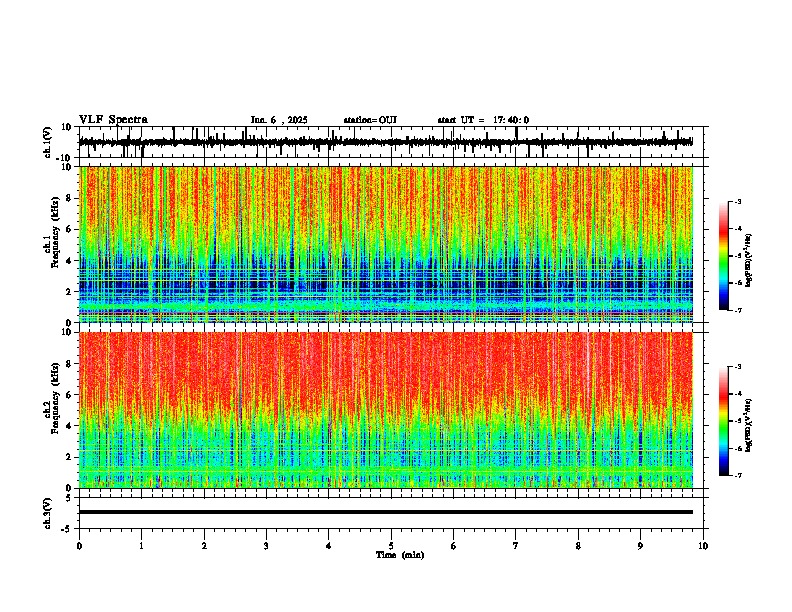Click time axis tick label "3"

click(x=266, y=546)
